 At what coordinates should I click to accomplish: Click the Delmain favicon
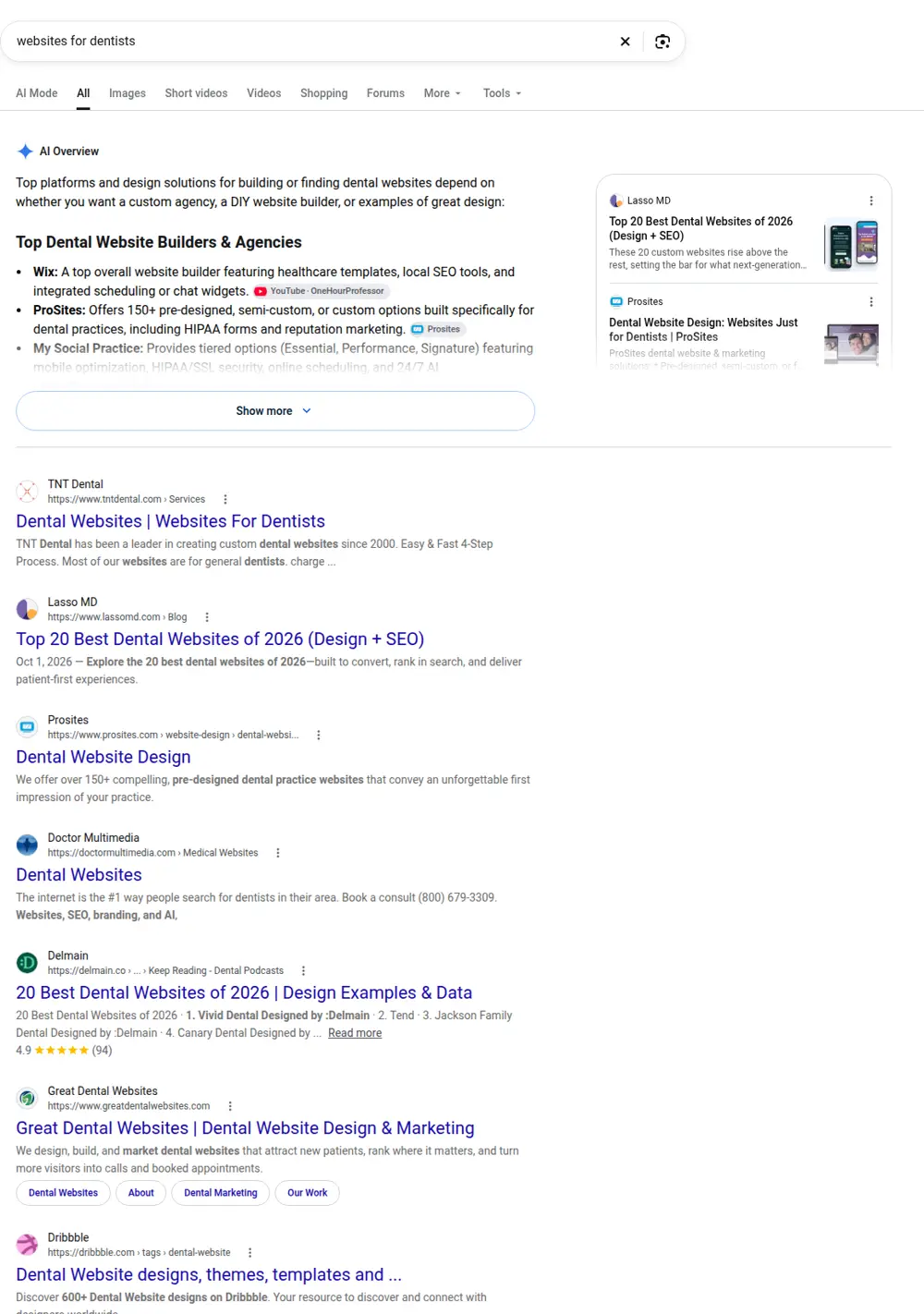click(28, 963)
